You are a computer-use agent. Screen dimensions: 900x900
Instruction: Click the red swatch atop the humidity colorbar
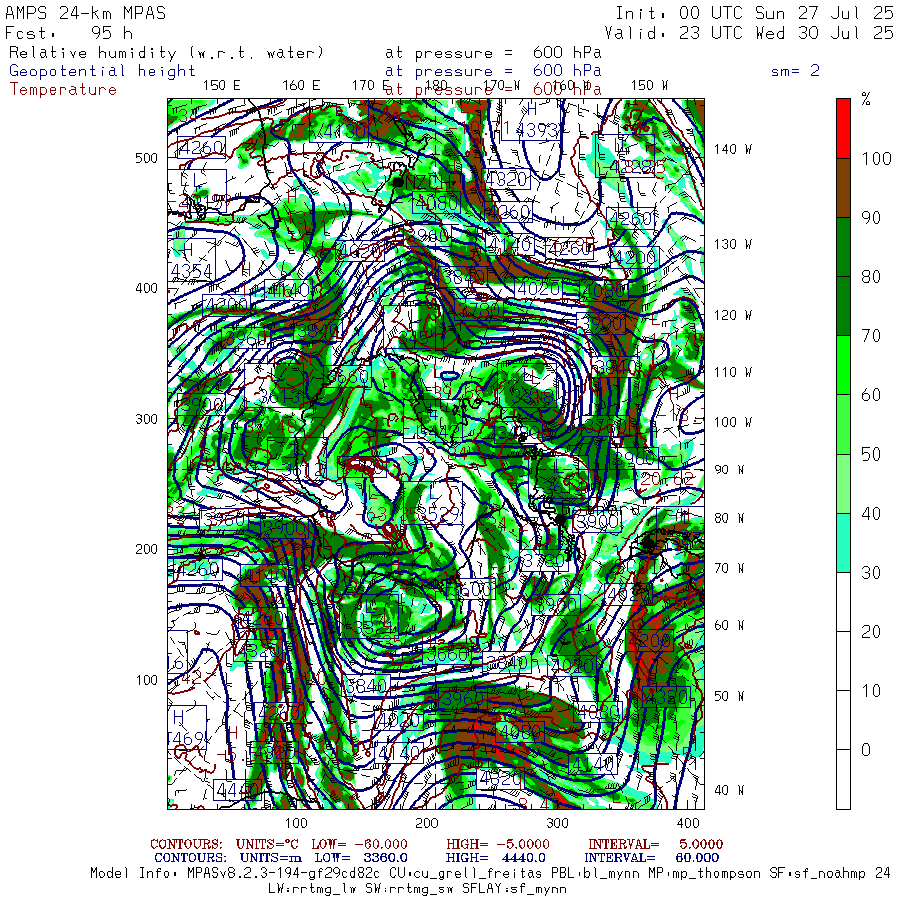pyautogui.click(x=843, y=129)
